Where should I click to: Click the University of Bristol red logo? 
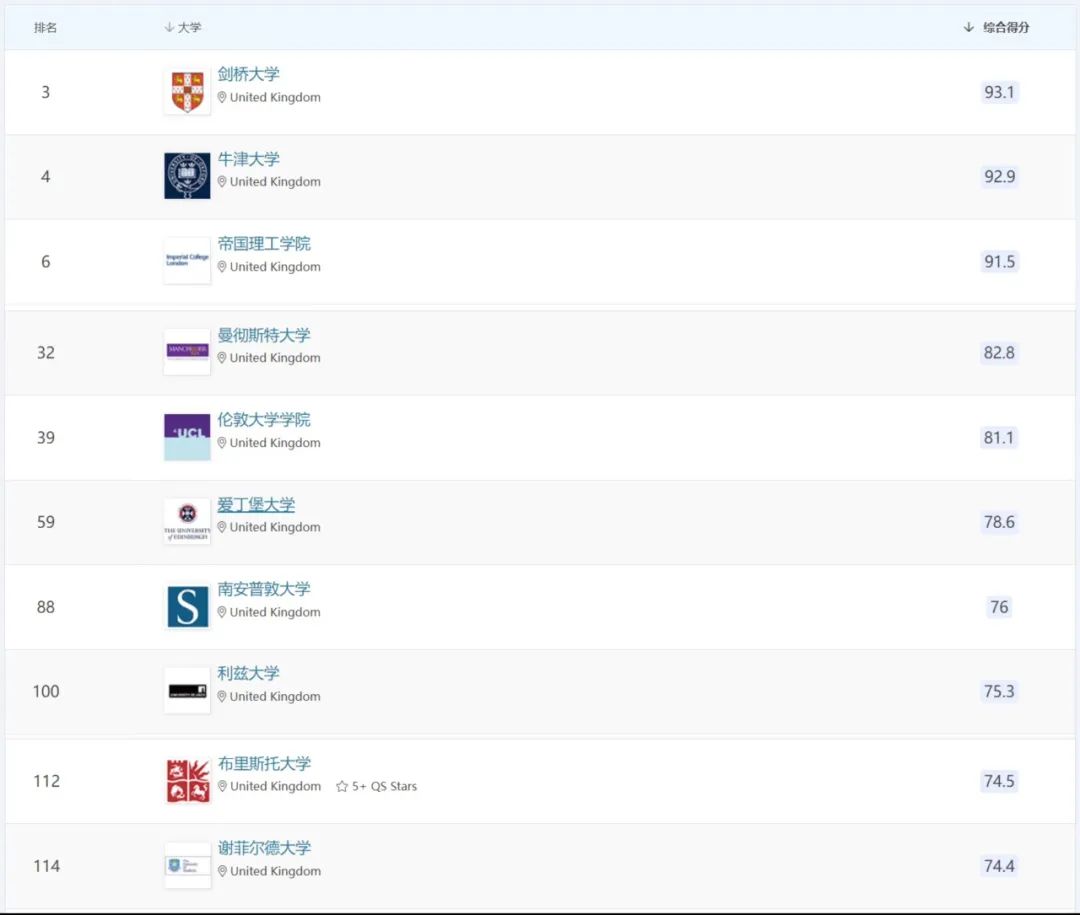(187, 781)
